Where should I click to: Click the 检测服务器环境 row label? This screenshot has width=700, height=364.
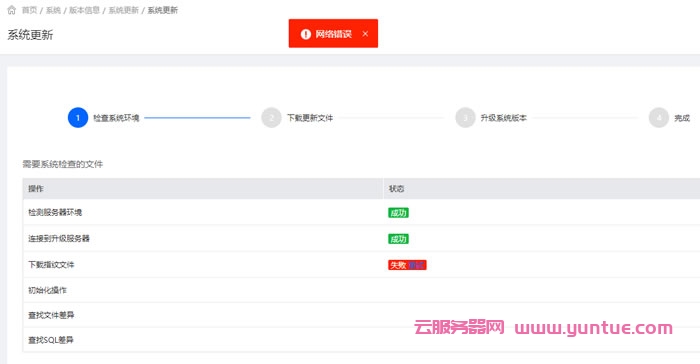55,212
